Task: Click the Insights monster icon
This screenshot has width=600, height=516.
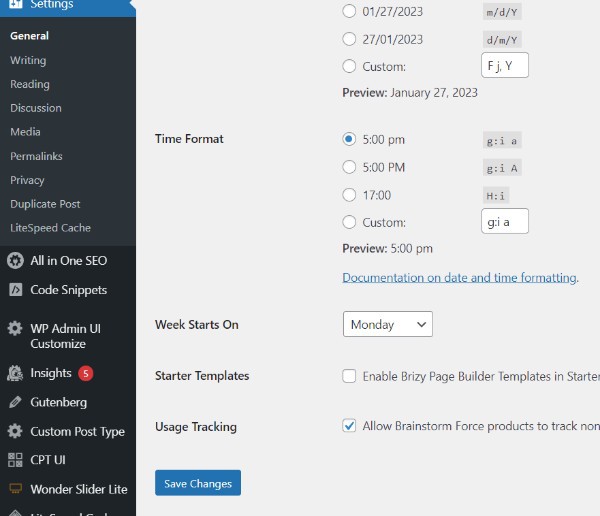Action: (x=15, y=373)
